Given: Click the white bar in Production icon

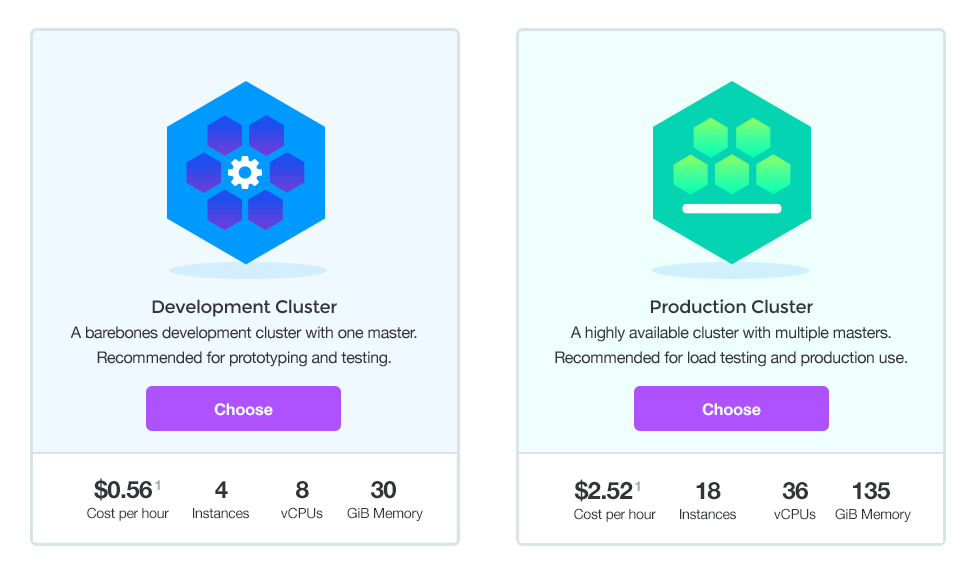Looking at the screenshot, I should point(731,209).
